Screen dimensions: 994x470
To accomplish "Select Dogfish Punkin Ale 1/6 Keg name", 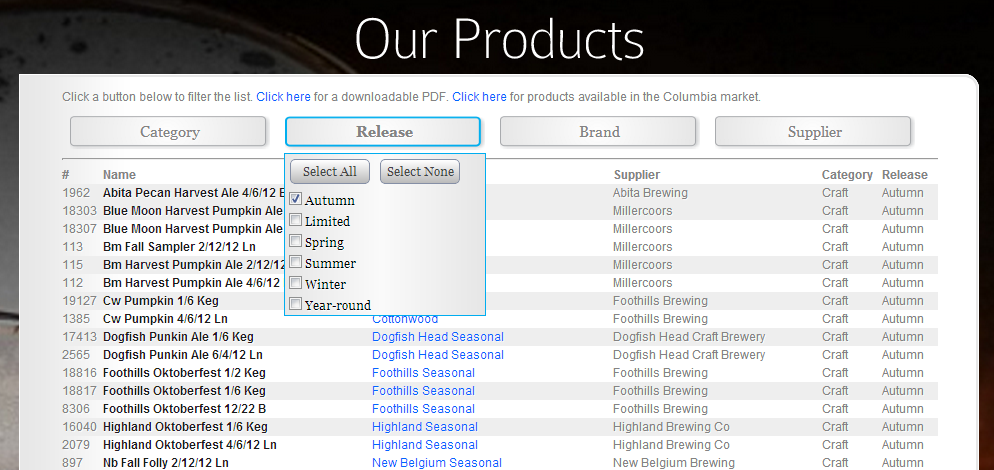I will tap(178, 337).
